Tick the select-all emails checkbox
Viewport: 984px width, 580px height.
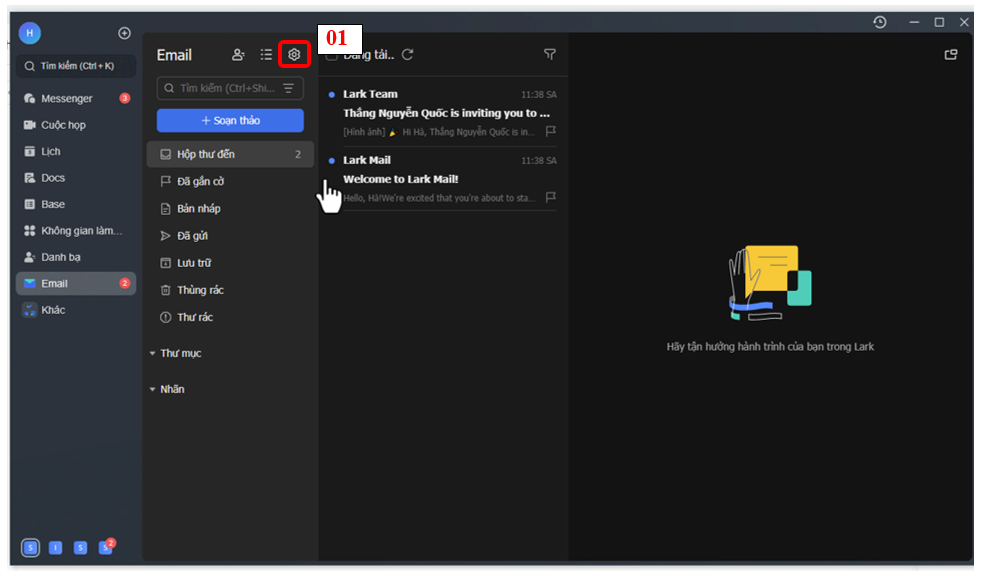331,56
